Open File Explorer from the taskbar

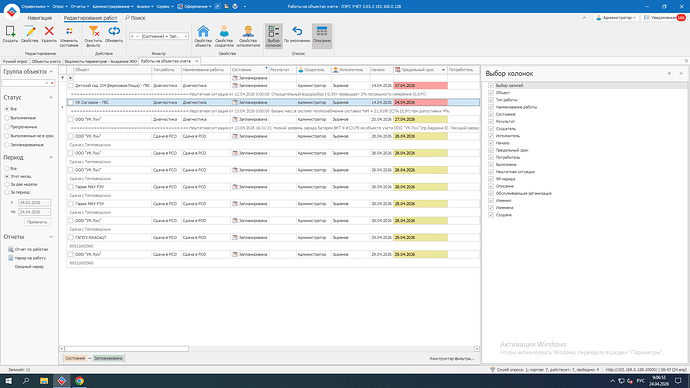coord(44,381)
